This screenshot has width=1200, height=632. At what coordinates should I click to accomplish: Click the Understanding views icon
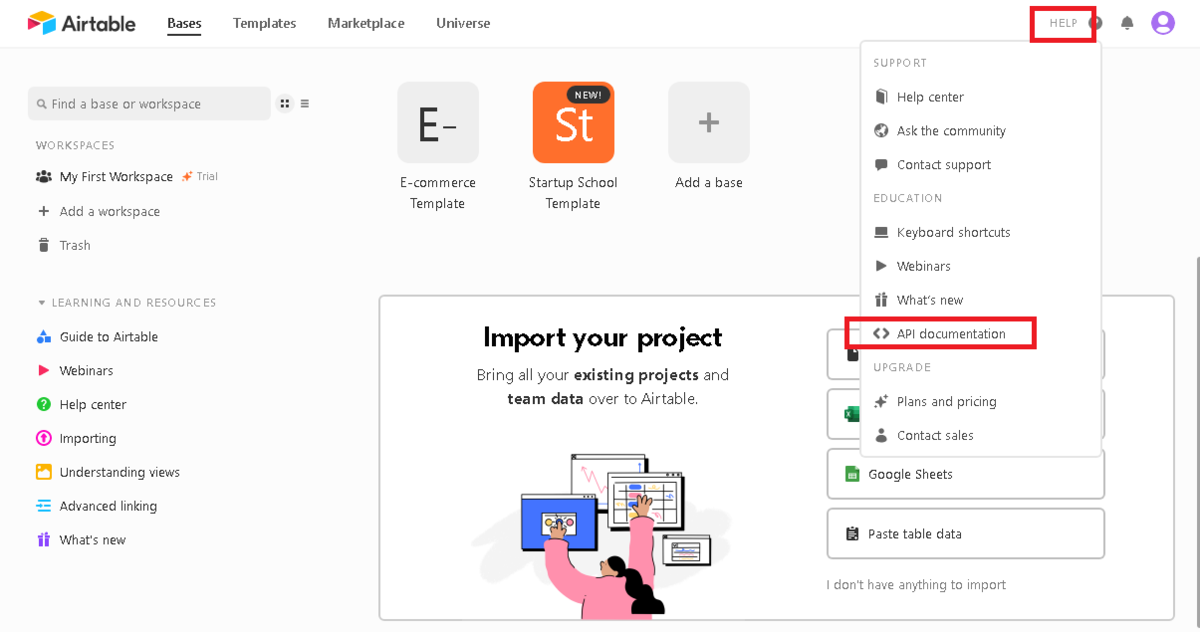[x=43, y=472]
